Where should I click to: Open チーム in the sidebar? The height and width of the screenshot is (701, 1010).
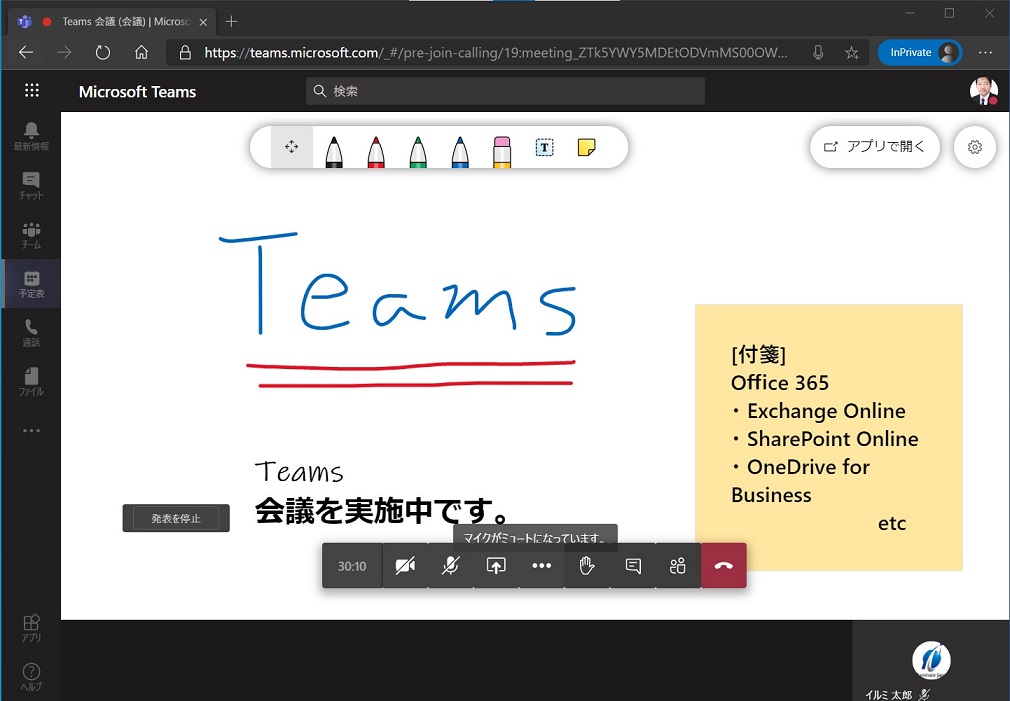point(31,235)
